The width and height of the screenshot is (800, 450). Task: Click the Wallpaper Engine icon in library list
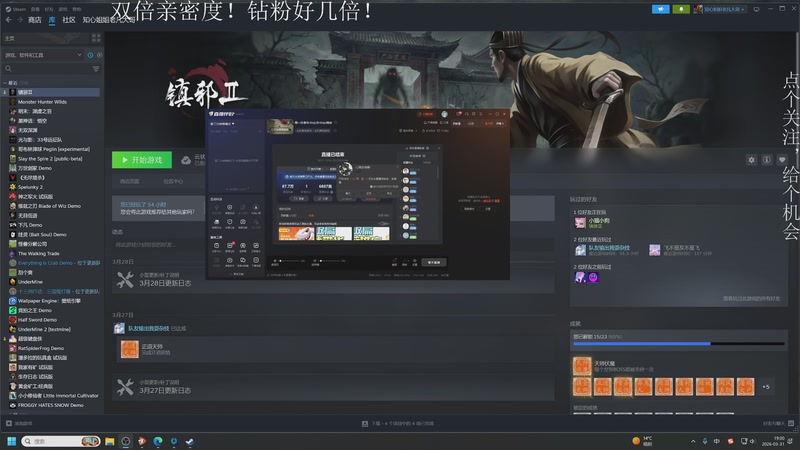[13, 301]
